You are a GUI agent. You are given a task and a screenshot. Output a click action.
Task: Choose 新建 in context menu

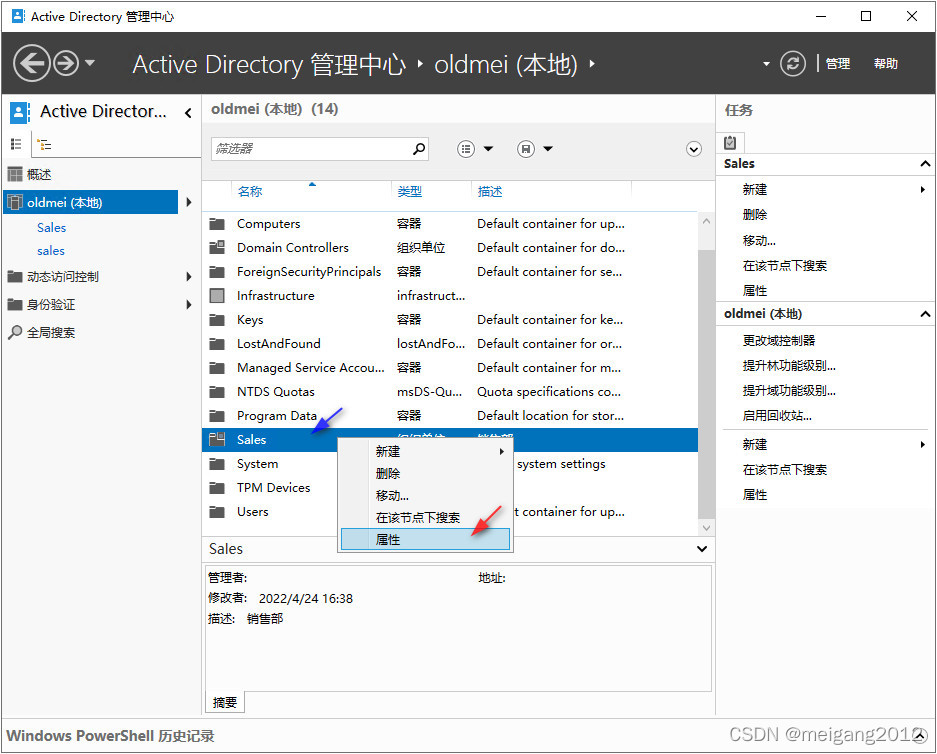pyautogui.click(x=425, y=452)
